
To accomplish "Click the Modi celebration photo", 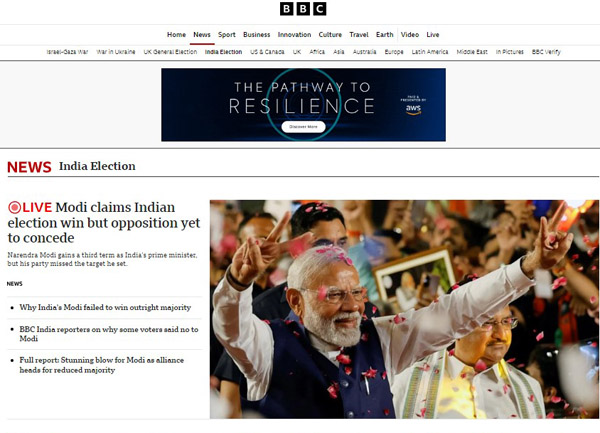I will (404, 309).
